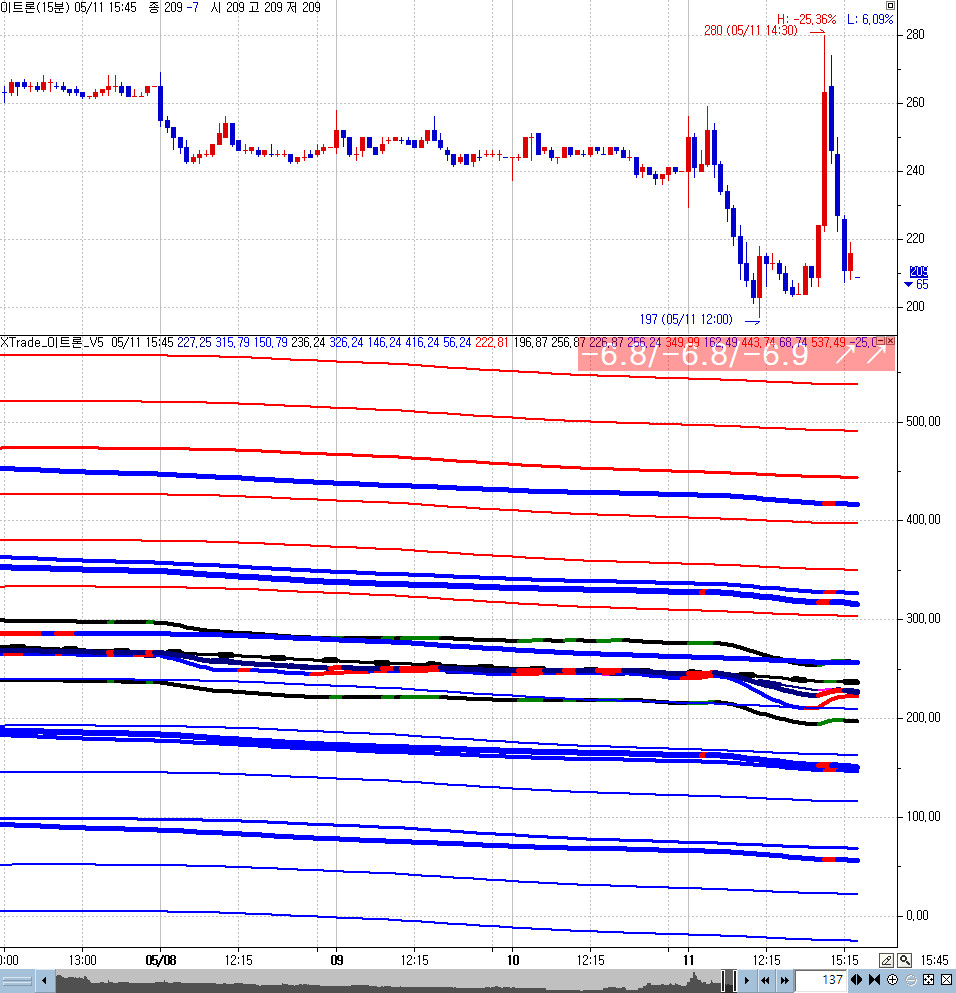Click the candle count field showing 137
Screen dimensions: 956x993
(821, 981)
